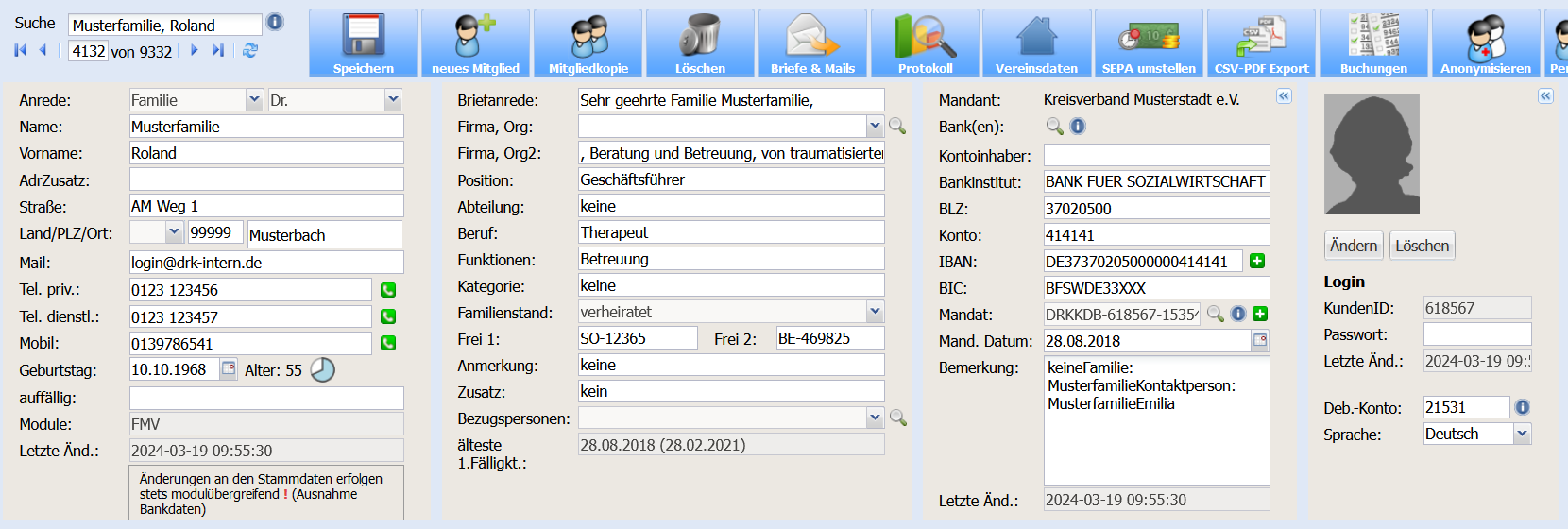The width and height of the screenshot is (1568, 529).
Task: Click the Beruf field Therapeut
Action: pos(731,232)
